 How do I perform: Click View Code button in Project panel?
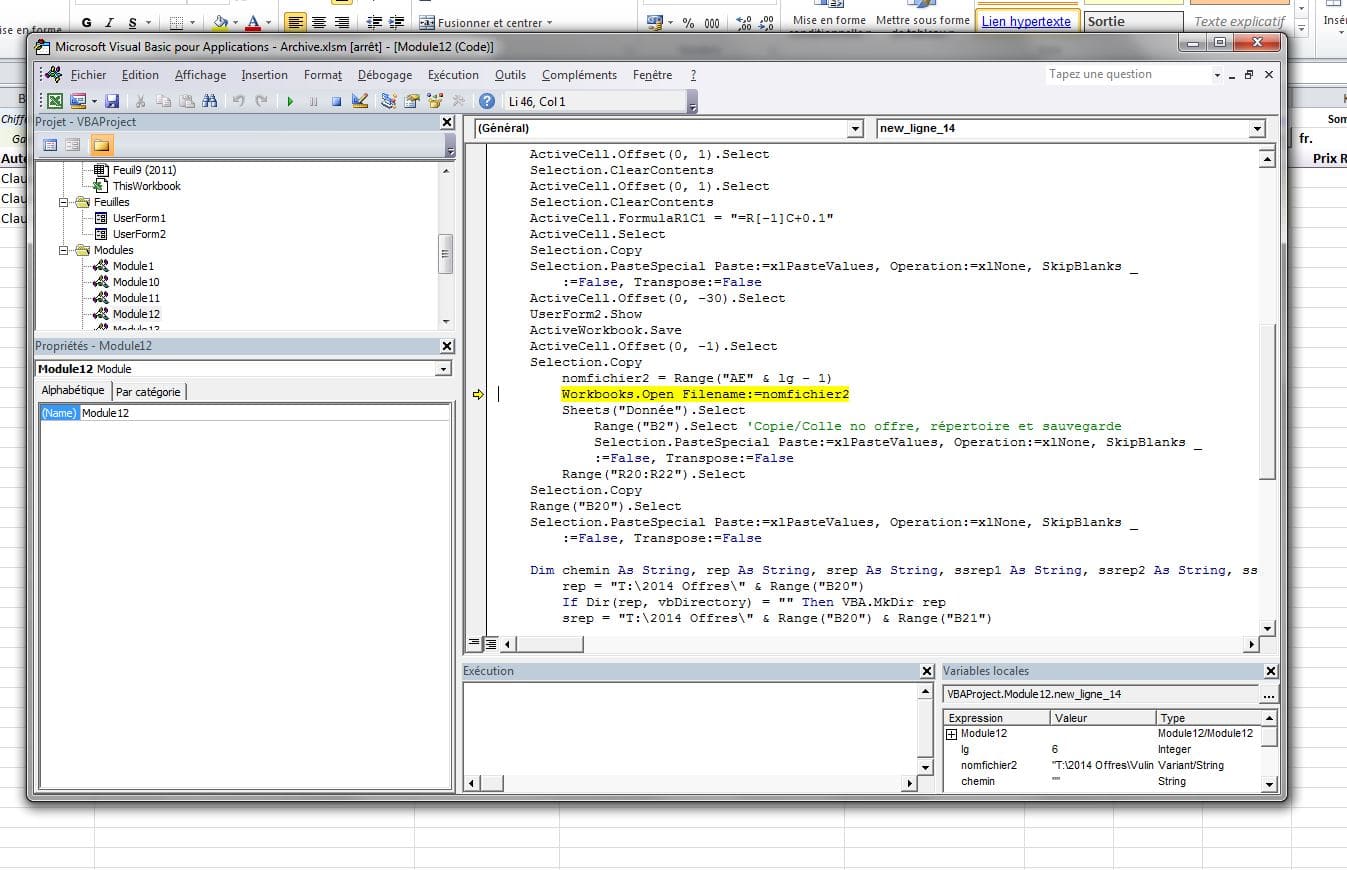pyautogui.click(x=51, y=145)
